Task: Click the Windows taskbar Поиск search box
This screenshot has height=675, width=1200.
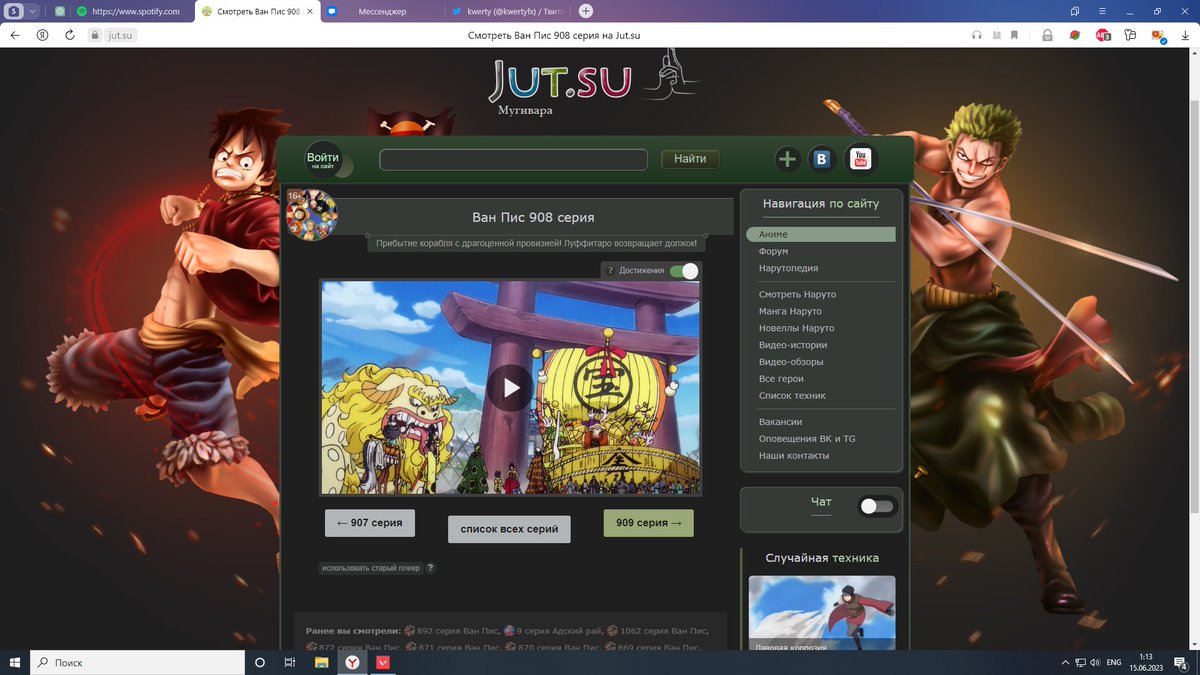Action: click(x=138, y=662)
